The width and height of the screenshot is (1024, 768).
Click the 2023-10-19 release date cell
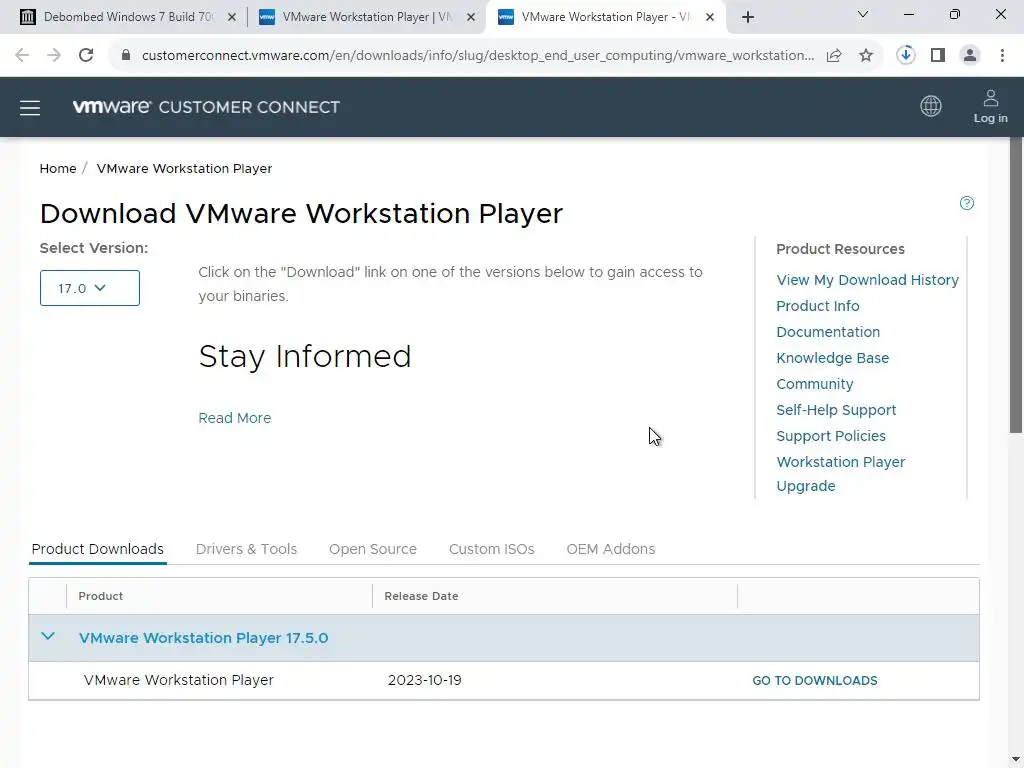pos(424,680)
